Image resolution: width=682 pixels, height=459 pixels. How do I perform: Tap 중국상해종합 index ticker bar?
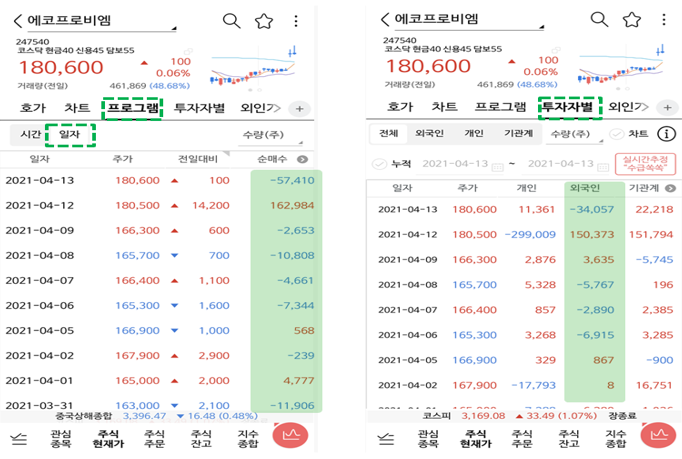(157, 416)
